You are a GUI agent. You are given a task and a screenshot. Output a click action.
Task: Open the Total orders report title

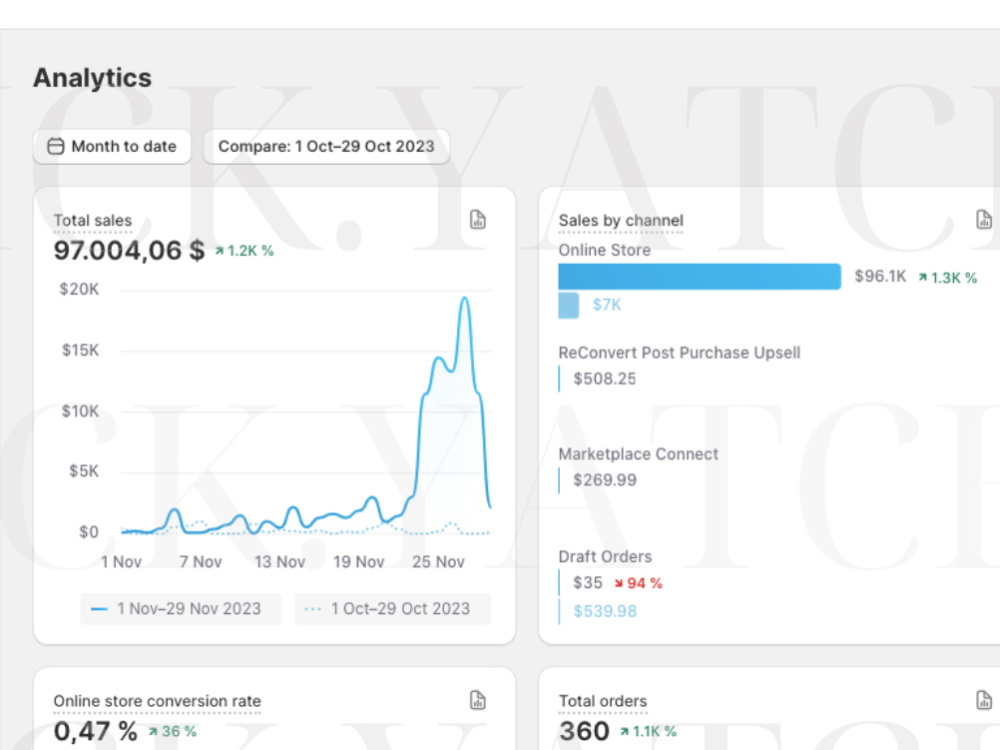(603, 701)
